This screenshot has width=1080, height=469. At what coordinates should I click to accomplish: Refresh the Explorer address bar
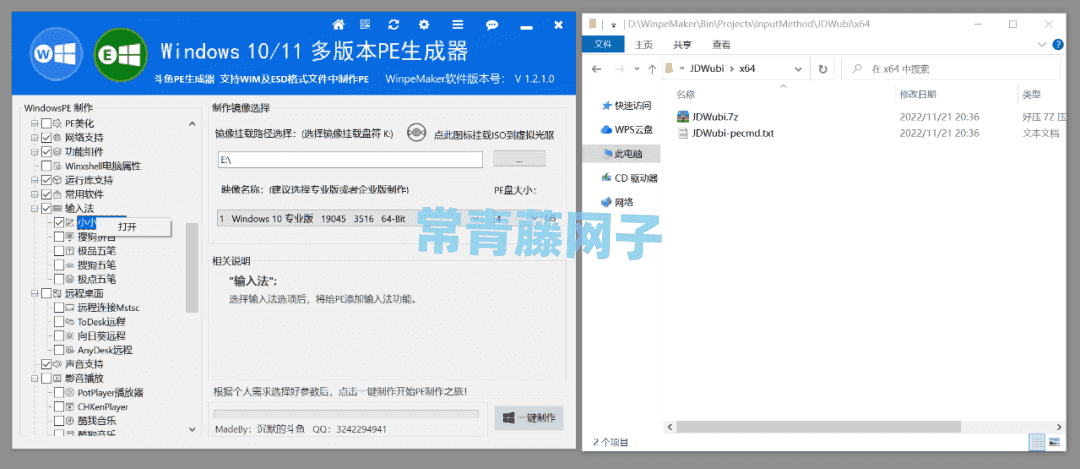(822, 69)
